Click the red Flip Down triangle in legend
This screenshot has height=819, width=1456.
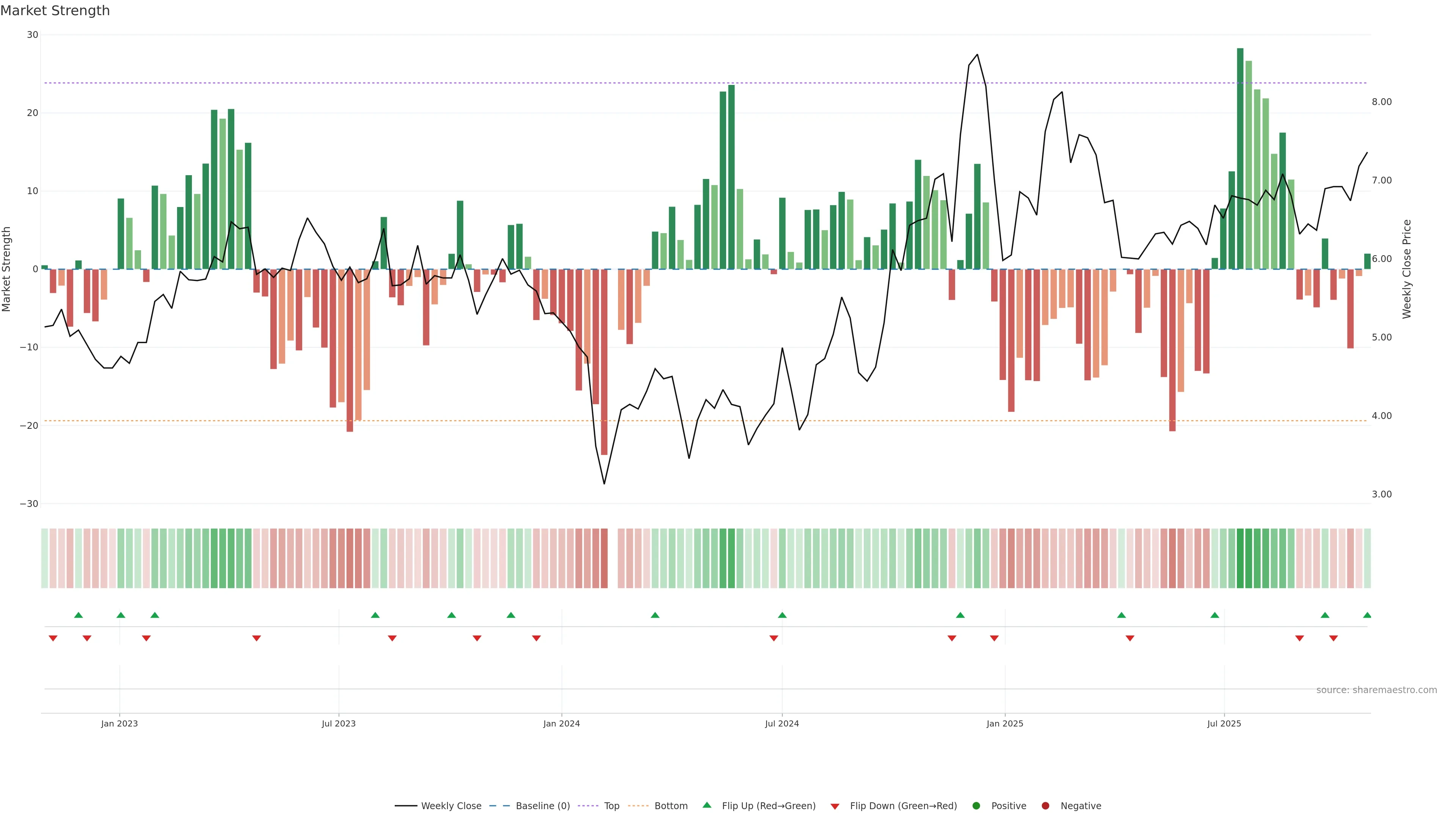[835, 806]
